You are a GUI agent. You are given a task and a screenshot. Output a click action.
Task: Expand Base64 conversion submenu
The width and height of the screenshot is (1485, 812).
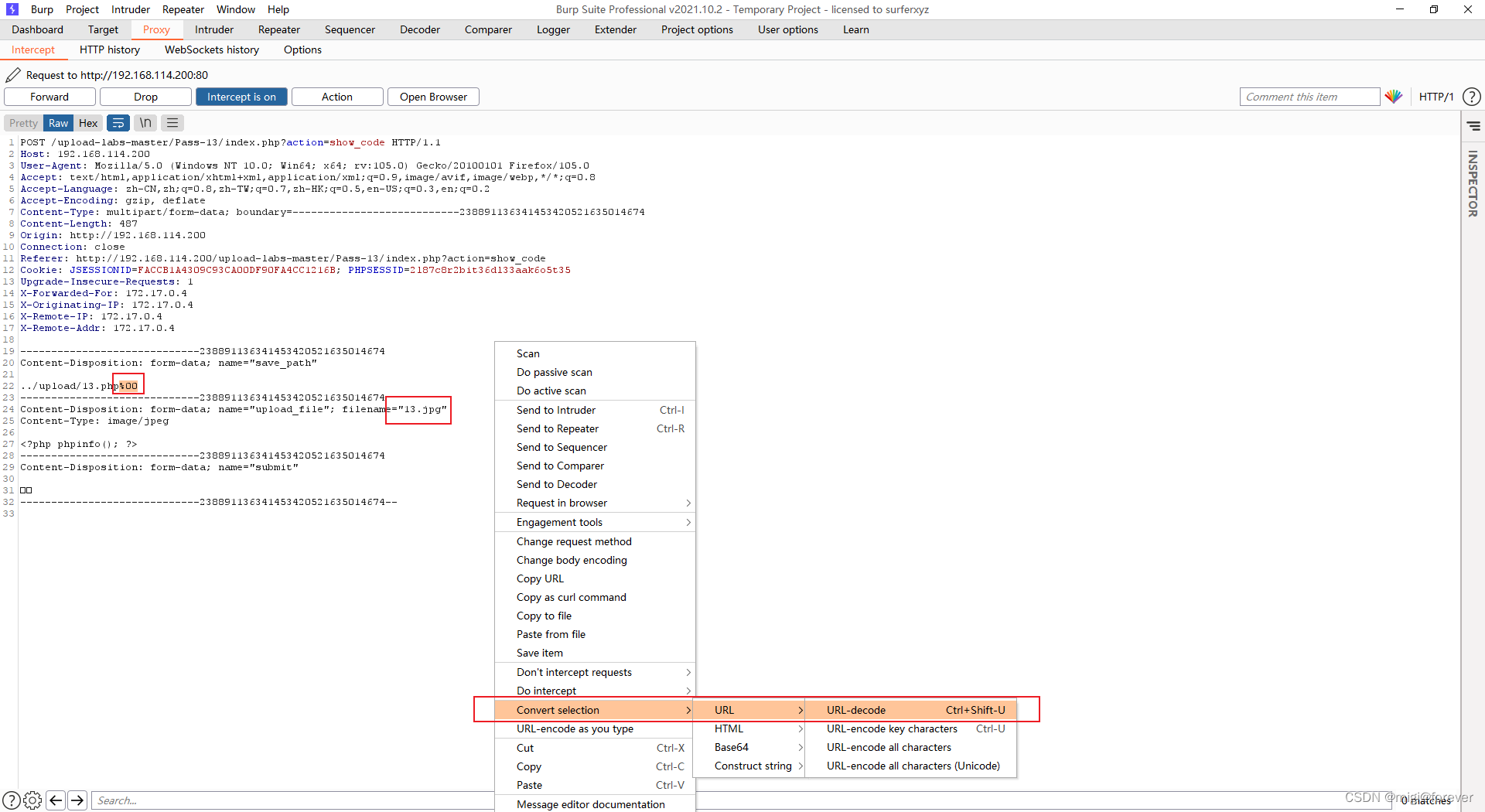pyautogui.click(x=749, y=747)
